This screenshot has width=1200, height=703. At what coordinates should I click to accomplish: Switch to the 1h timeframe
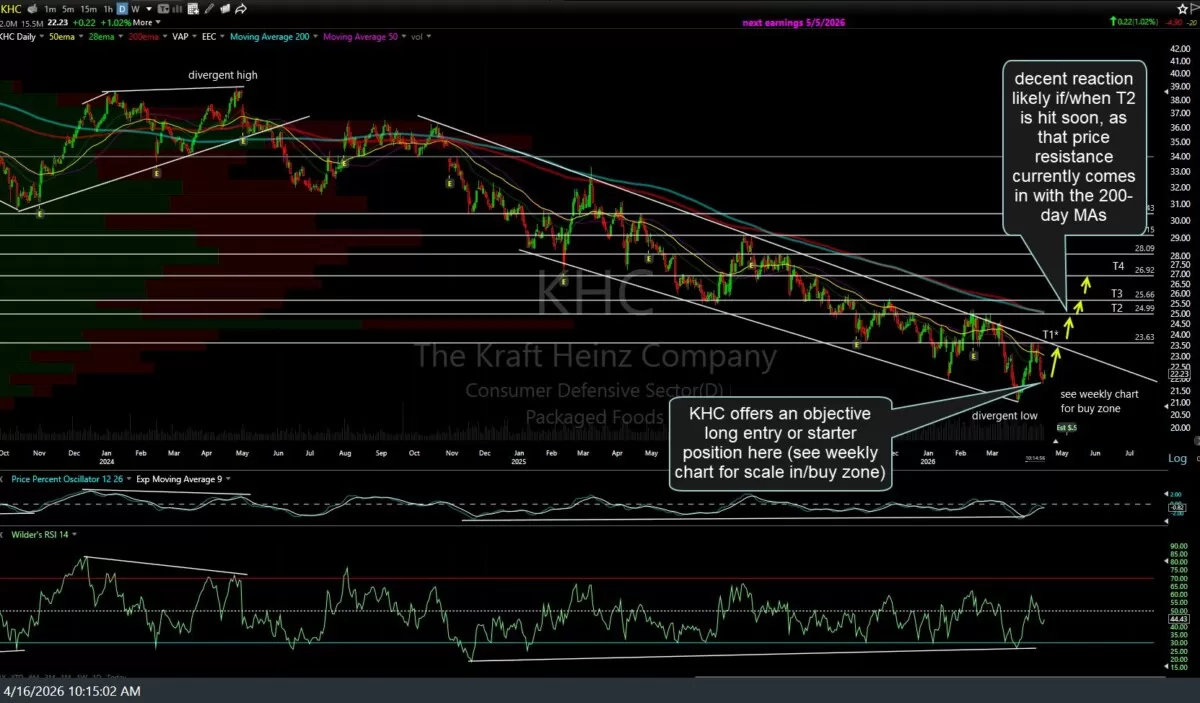[108, 9]
